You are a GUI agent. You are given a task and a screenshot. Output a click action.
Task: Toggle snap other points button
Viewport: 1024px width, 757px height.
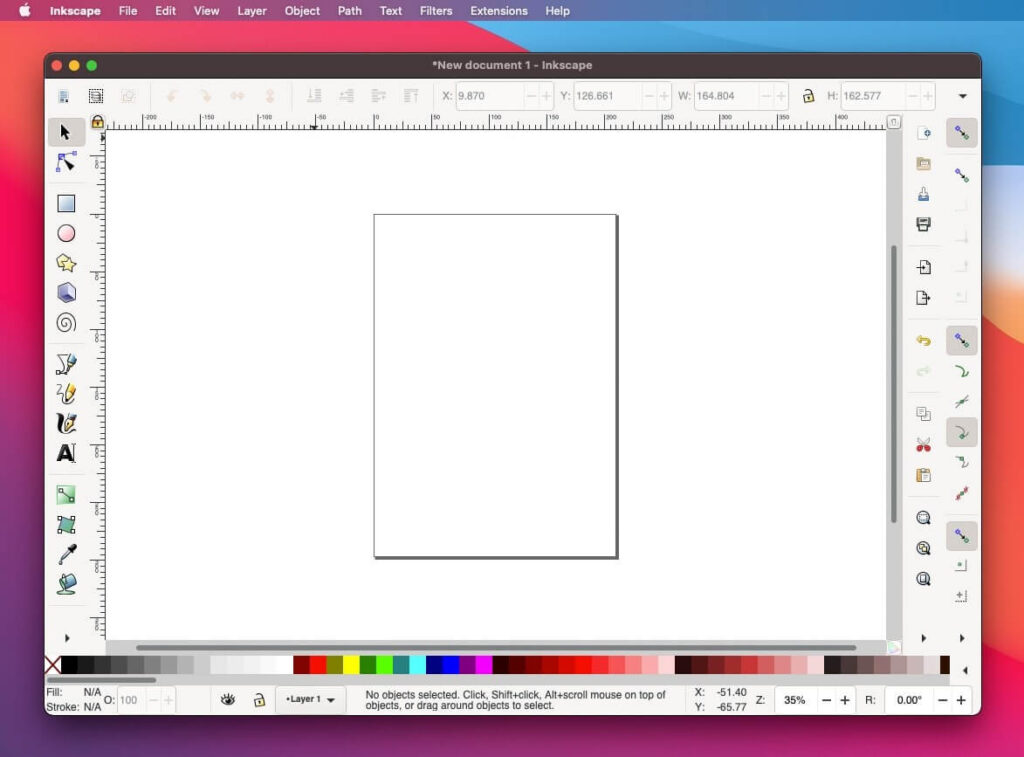click(x=962, y=536)
